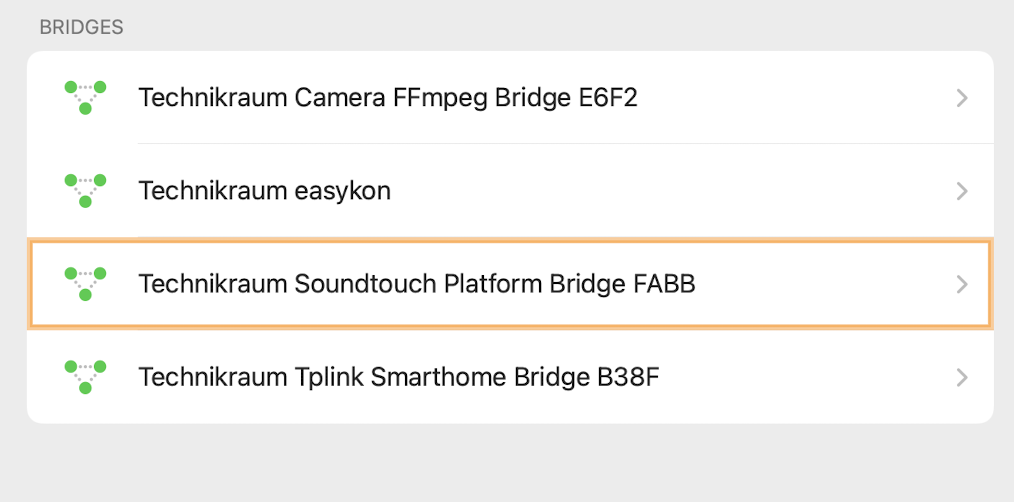The height and width of the screenshot is (502, 1014).
Task: Open Technikraum Soundtouch Platform Bridge FABB
Action: coord(416,285)
